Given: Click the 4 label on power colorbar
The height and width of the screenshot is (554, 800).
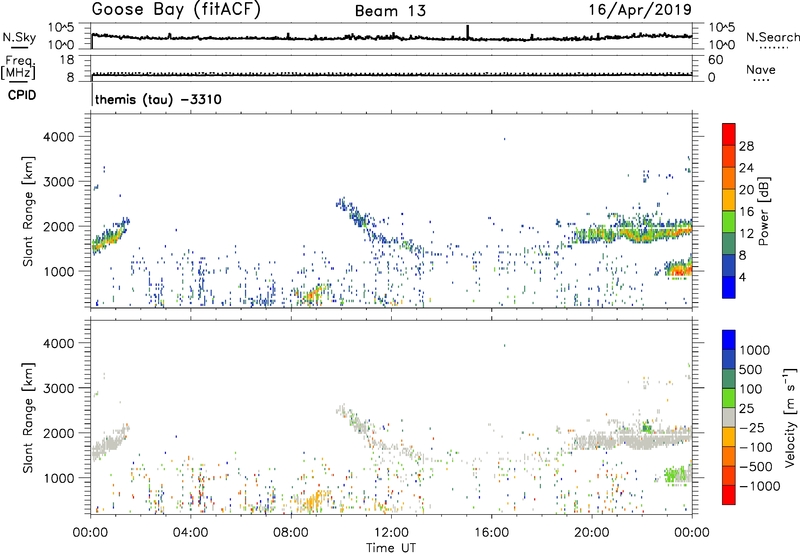Looking at the screenshot, I should 743,277.
